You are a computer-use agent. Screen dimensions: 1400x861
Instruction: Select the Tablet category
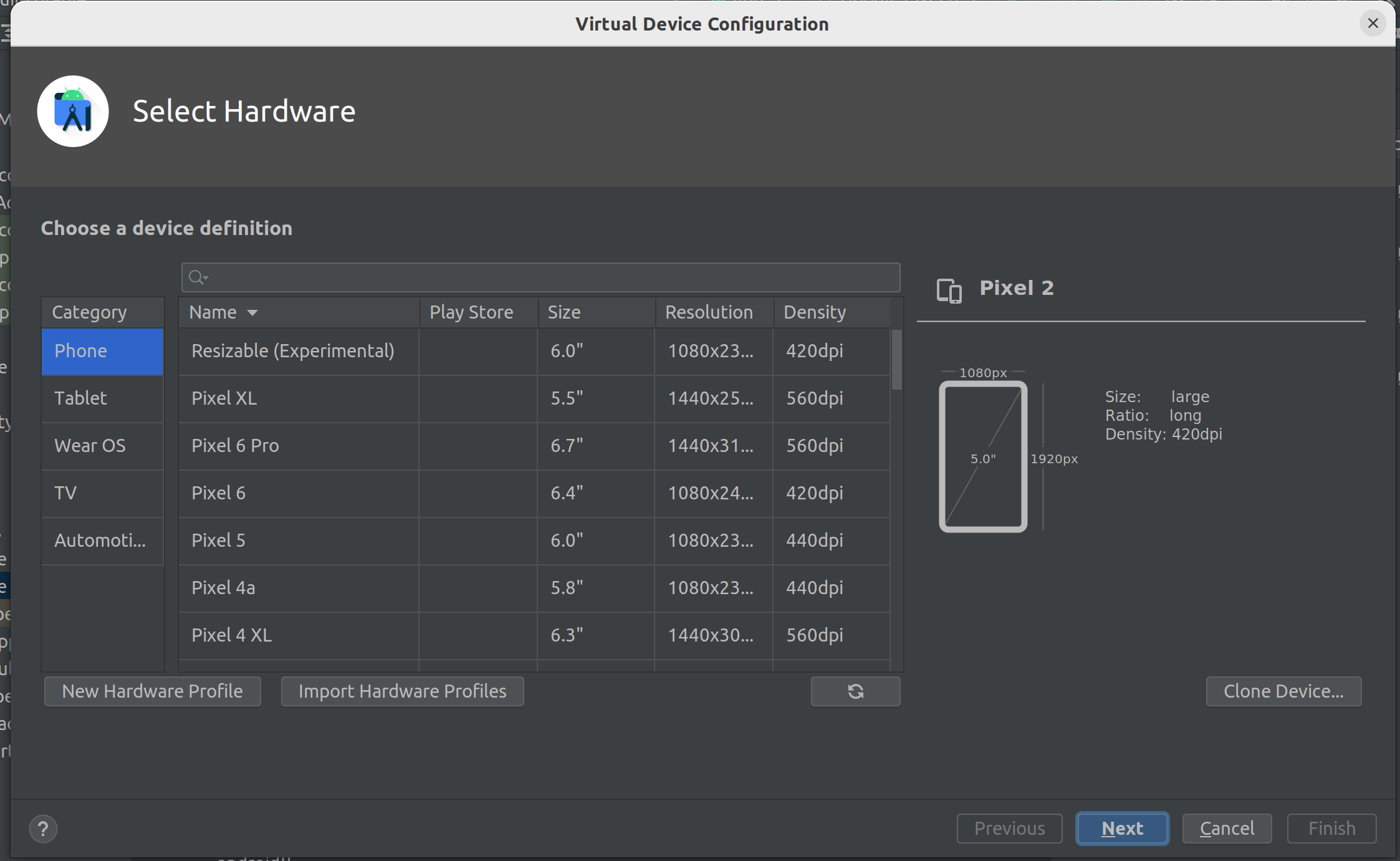[102, 398]
